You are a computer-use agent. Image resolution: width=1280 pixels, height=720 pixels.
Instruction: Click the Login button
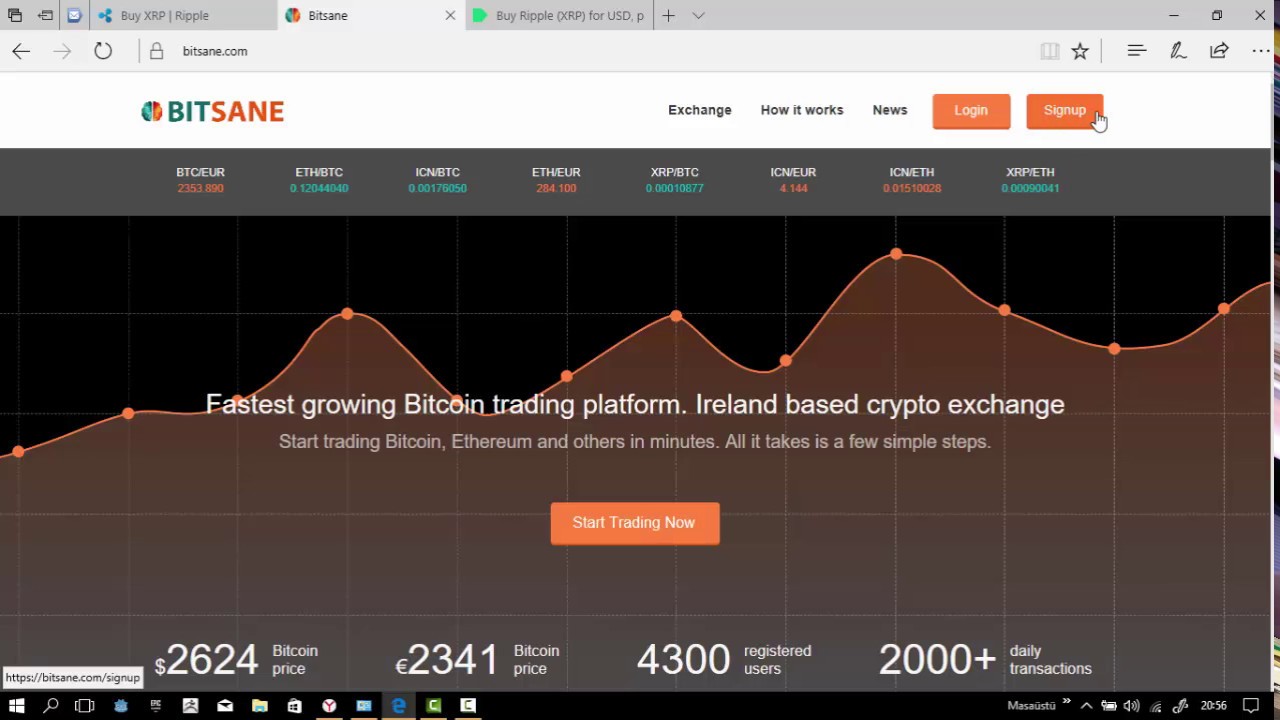tap(971, 111)
